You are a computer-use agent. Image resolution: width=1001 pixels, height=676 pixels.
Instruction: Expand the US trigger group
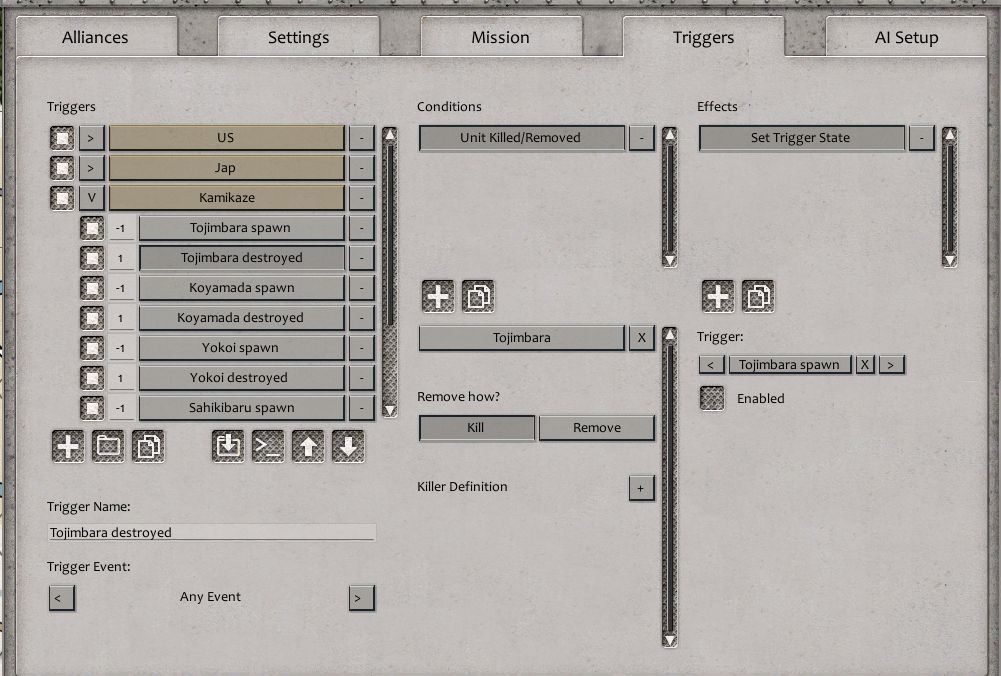92,138
